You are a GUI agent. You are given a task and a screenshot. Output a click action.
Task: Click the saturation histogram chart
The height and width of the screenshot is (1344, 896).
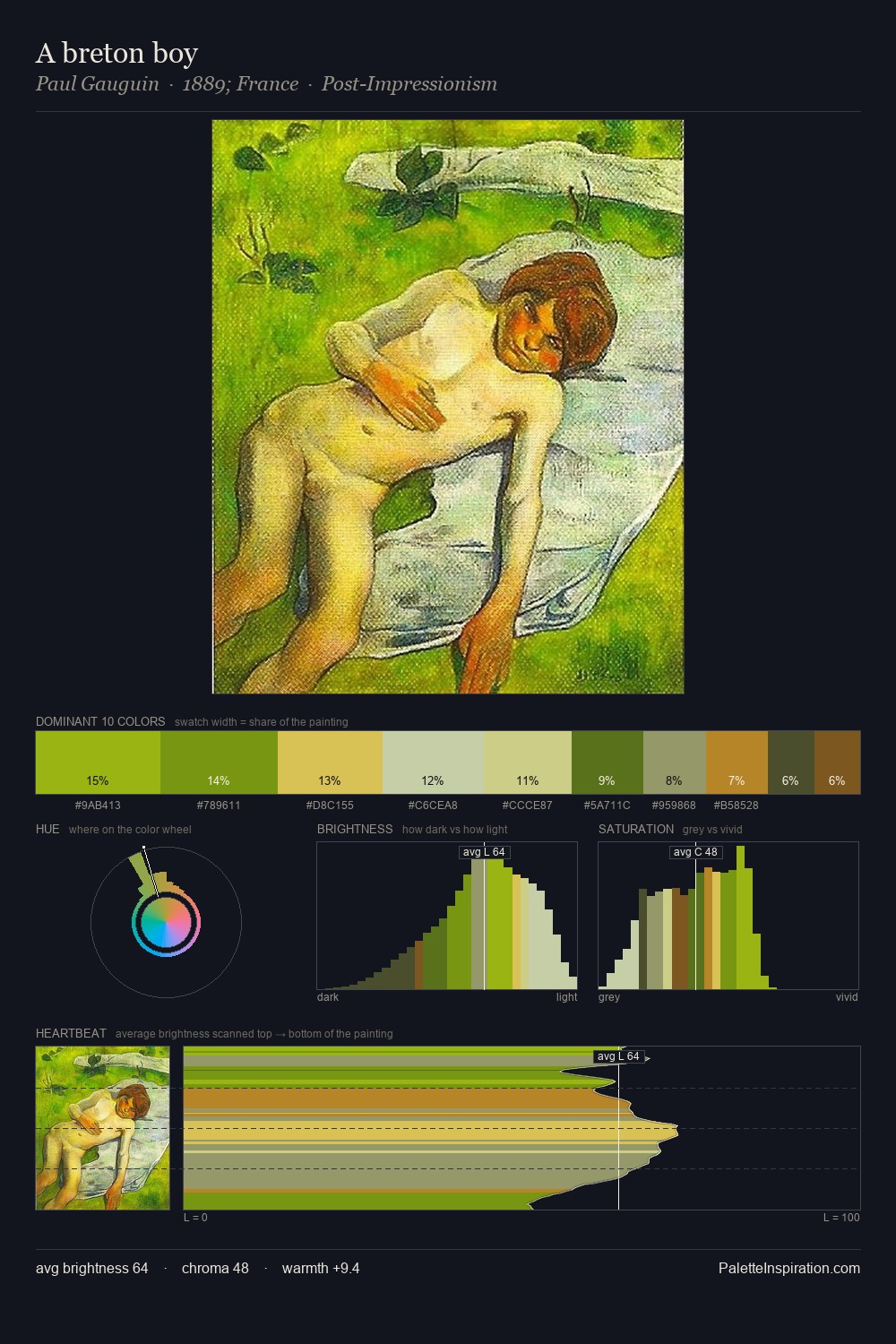click(x=728, y=916)
